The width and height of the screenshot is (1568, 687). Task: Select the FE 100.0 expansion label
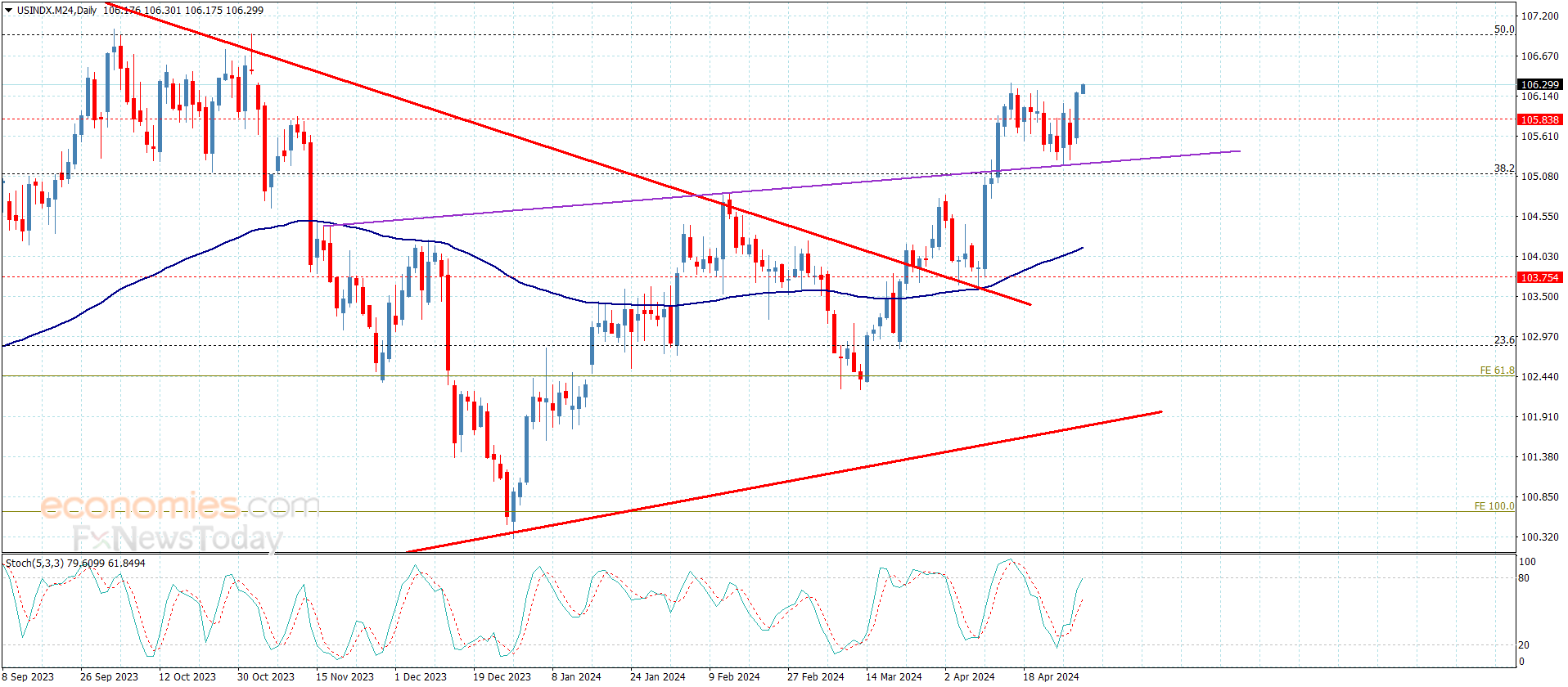click(1494, 506)
